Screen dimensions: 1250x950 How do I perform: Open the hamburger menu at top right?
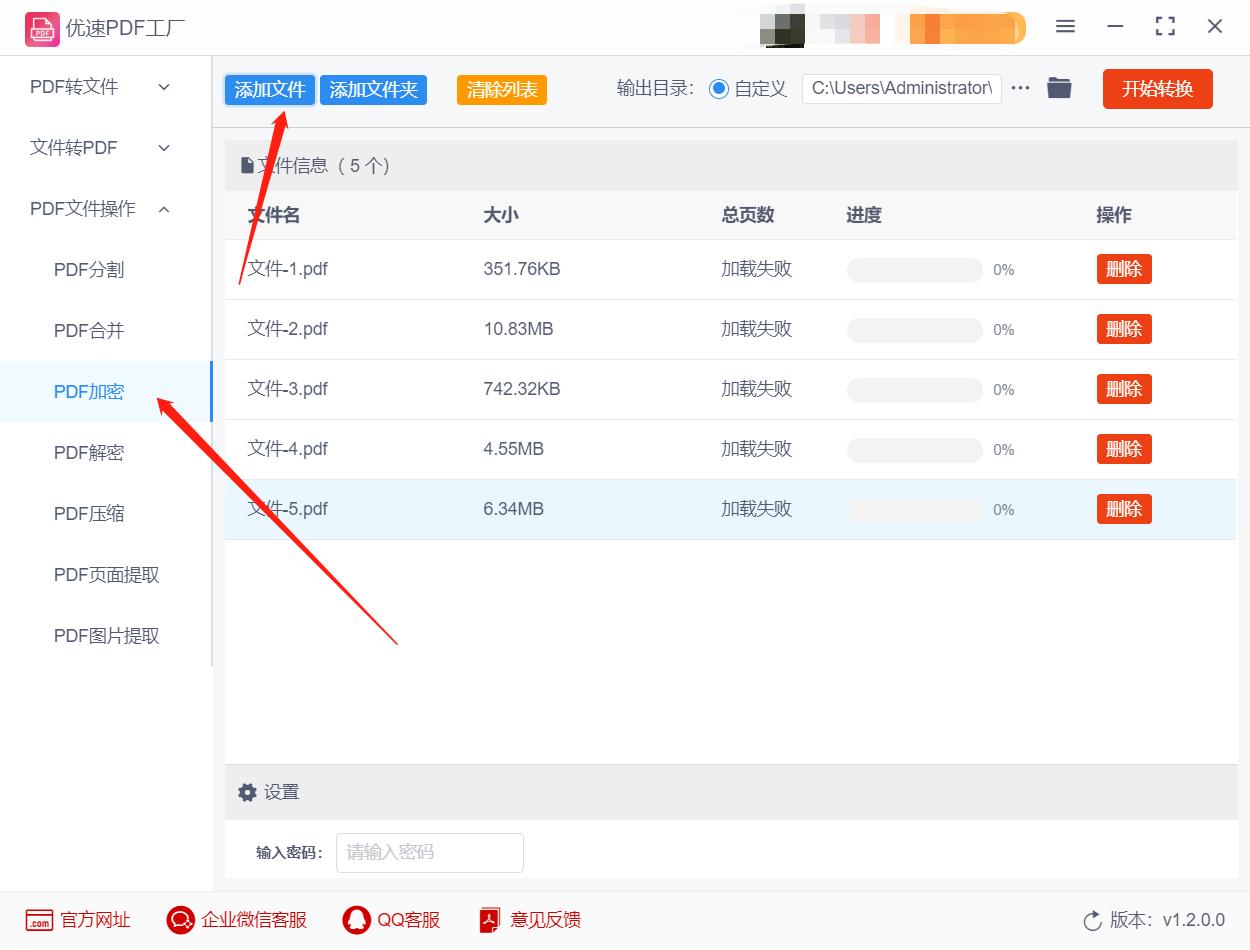(x=1065, y=27)
